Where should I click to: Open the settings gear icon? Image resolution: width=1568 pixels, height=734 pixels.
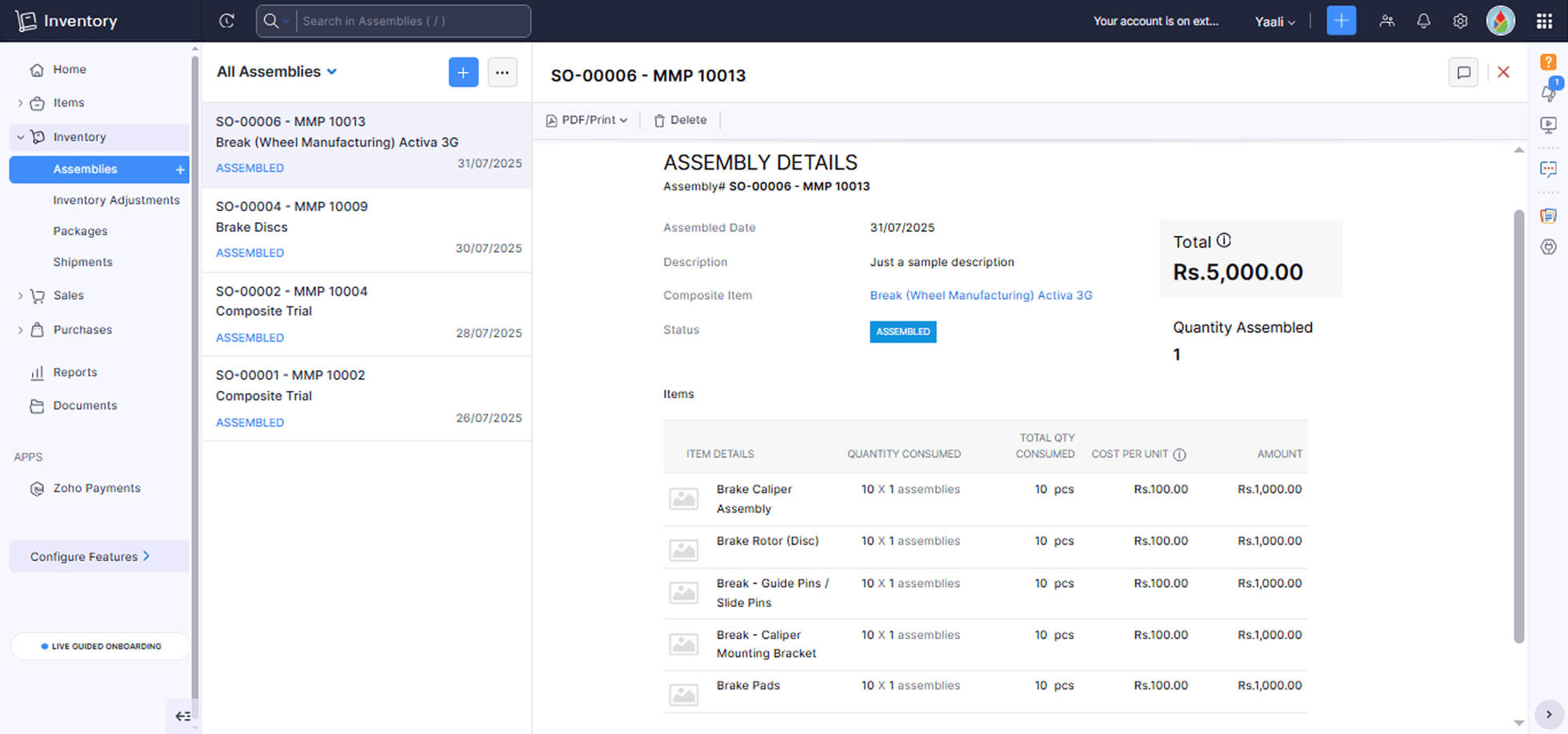[1460, 22]
